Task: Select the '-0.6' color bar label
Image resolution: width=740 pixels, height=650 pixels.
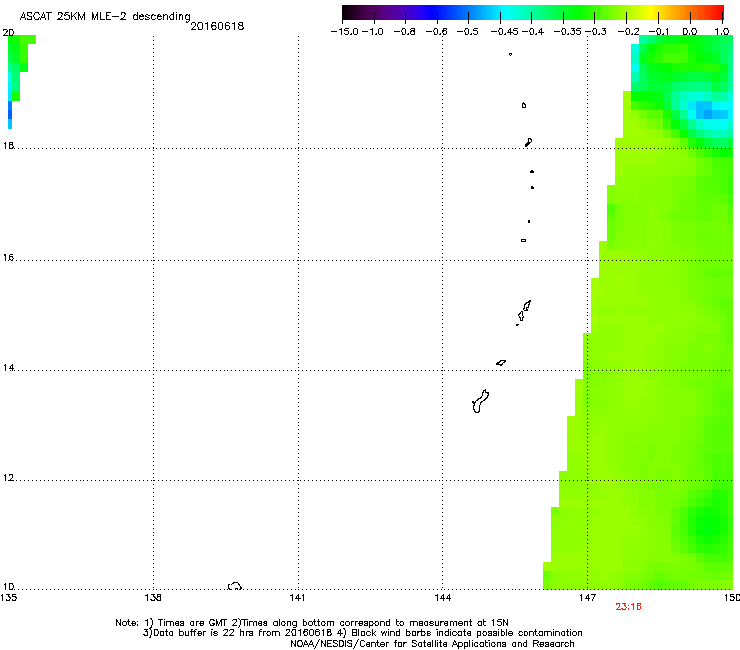Action: (436, 32)
